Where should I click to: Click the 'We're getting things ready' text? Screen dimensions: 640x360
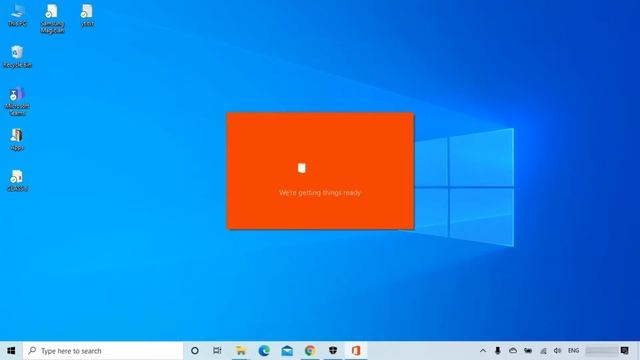coord(320,193)
